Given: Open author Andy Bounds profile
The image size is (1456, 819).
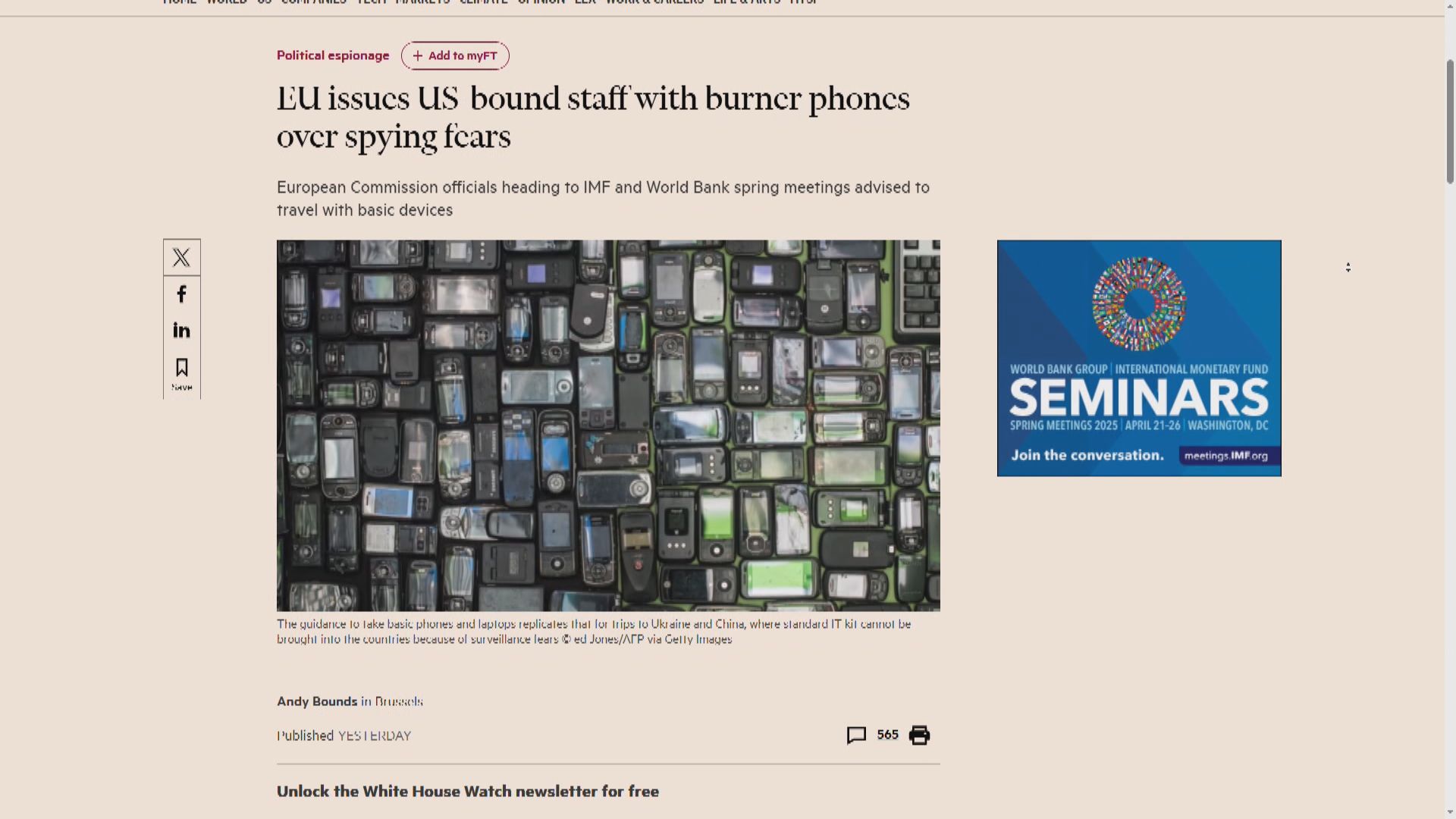Looking at the screenshot, I should tap(317, 701).
